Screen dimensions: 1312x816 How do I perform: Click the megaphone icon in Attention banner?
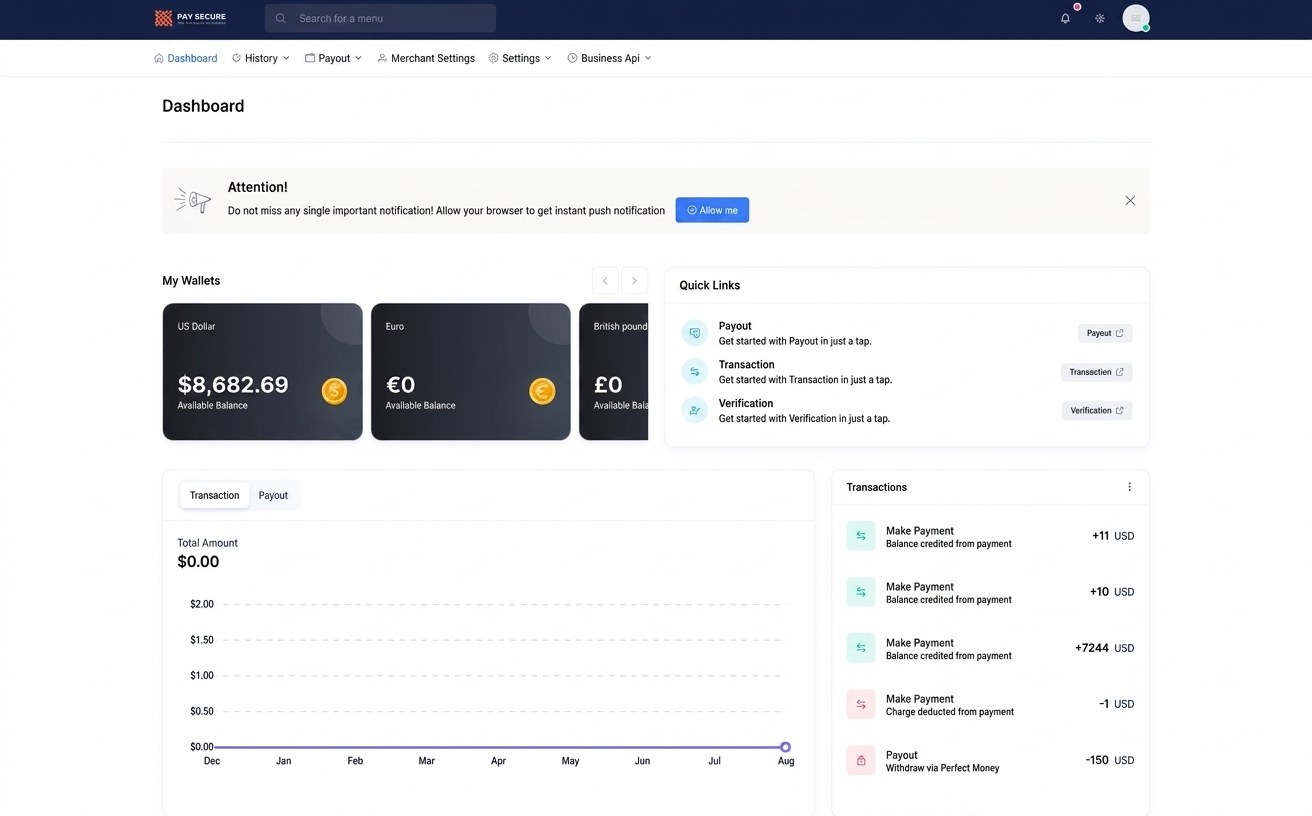click(193, 200)
